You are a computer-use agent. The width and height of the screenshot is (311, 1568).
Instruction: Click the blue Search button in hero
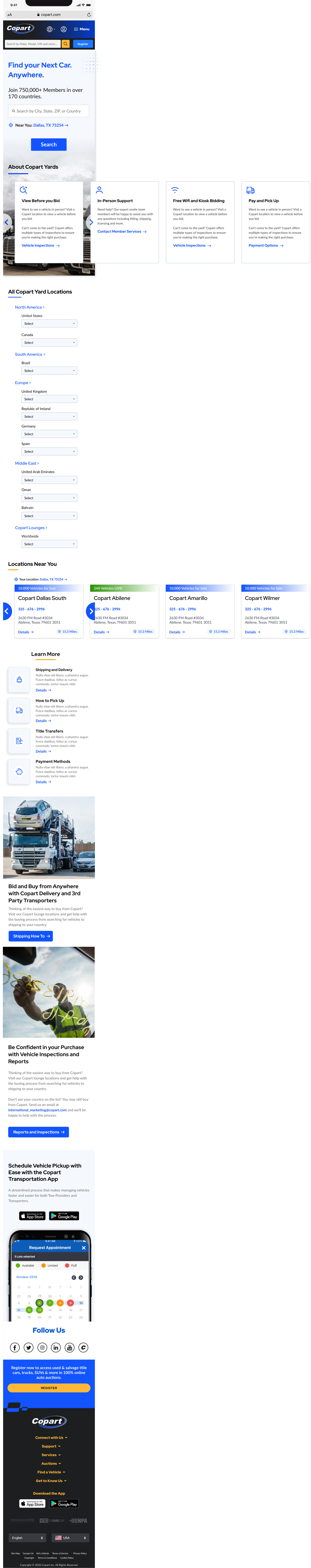[49, 144]
